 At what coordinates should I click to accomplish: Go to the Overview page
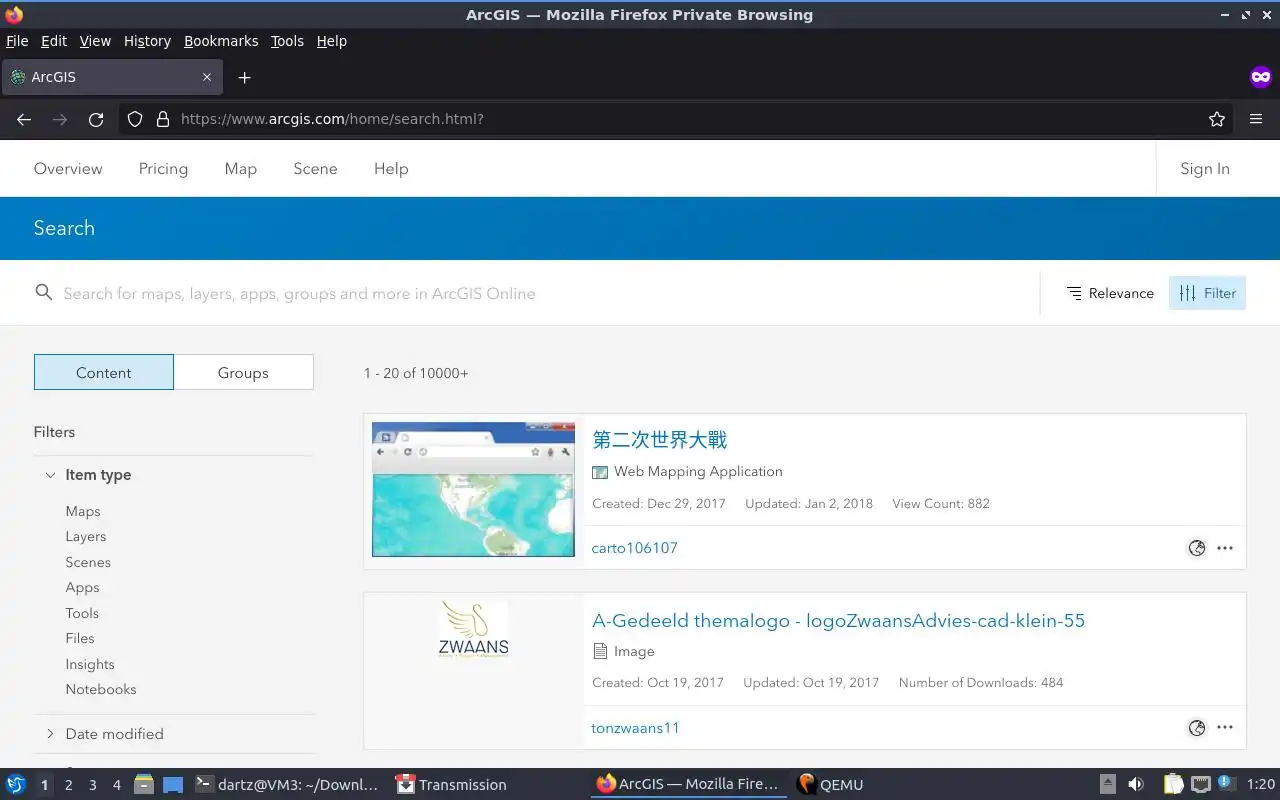[68, 169]
